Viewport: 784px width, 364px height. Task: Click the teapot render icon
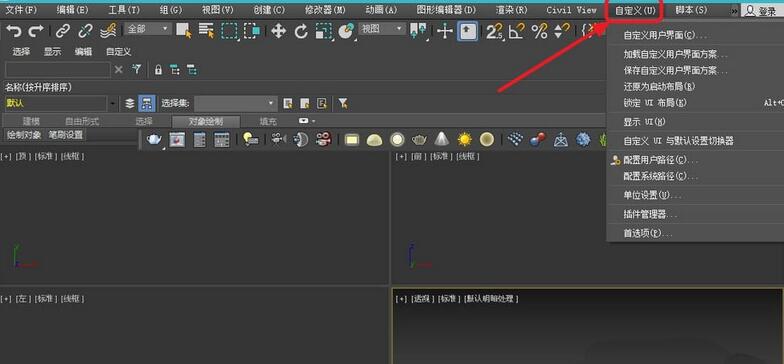154,140
